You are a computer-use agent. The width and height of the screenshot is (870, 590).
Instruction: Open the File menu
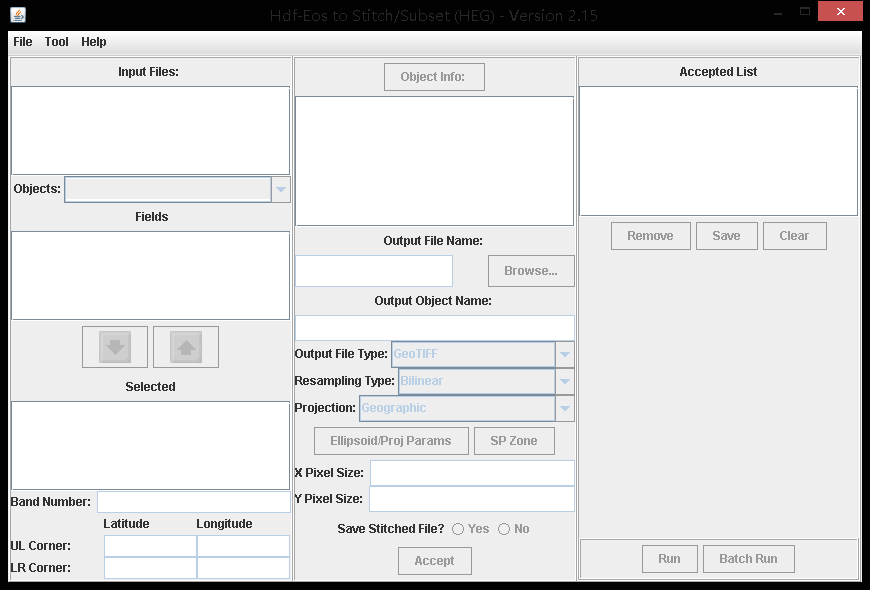tap(23, 42)
